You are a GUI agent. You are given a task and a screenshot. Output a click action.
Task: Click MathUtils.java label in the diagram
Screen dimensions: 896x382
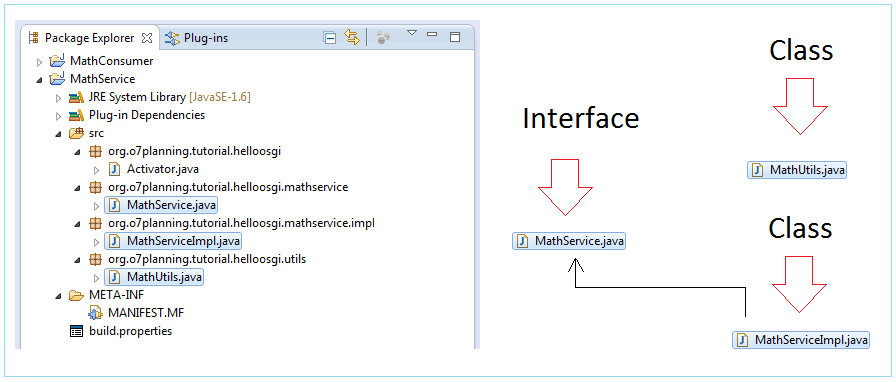pos(797,170)
